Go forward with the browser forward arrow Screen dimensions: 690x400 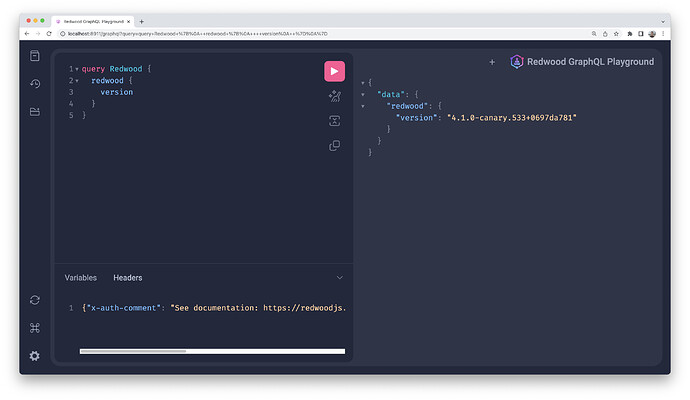click(x=38, y=33)
